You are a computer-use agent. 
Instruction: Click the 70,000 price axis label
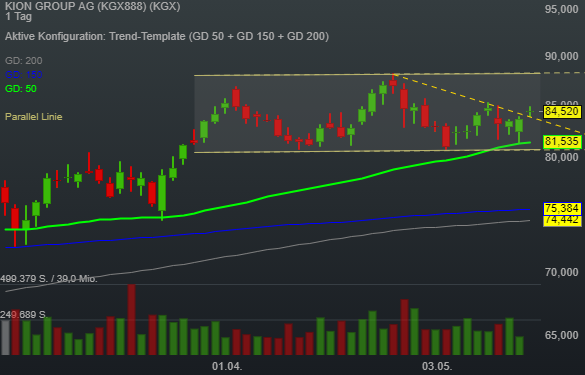coord(561,272)
